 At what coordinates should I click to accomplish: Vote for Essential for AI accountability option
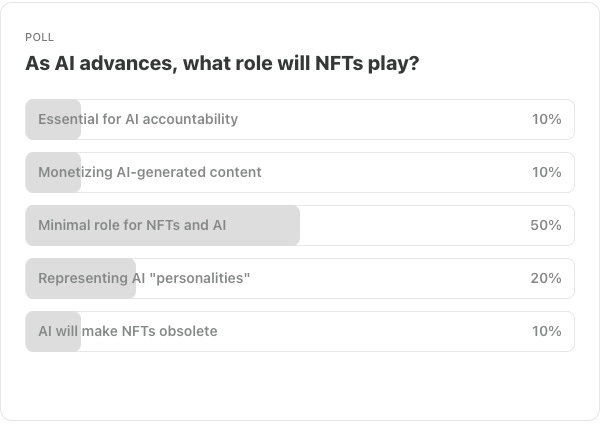[300, 120]
